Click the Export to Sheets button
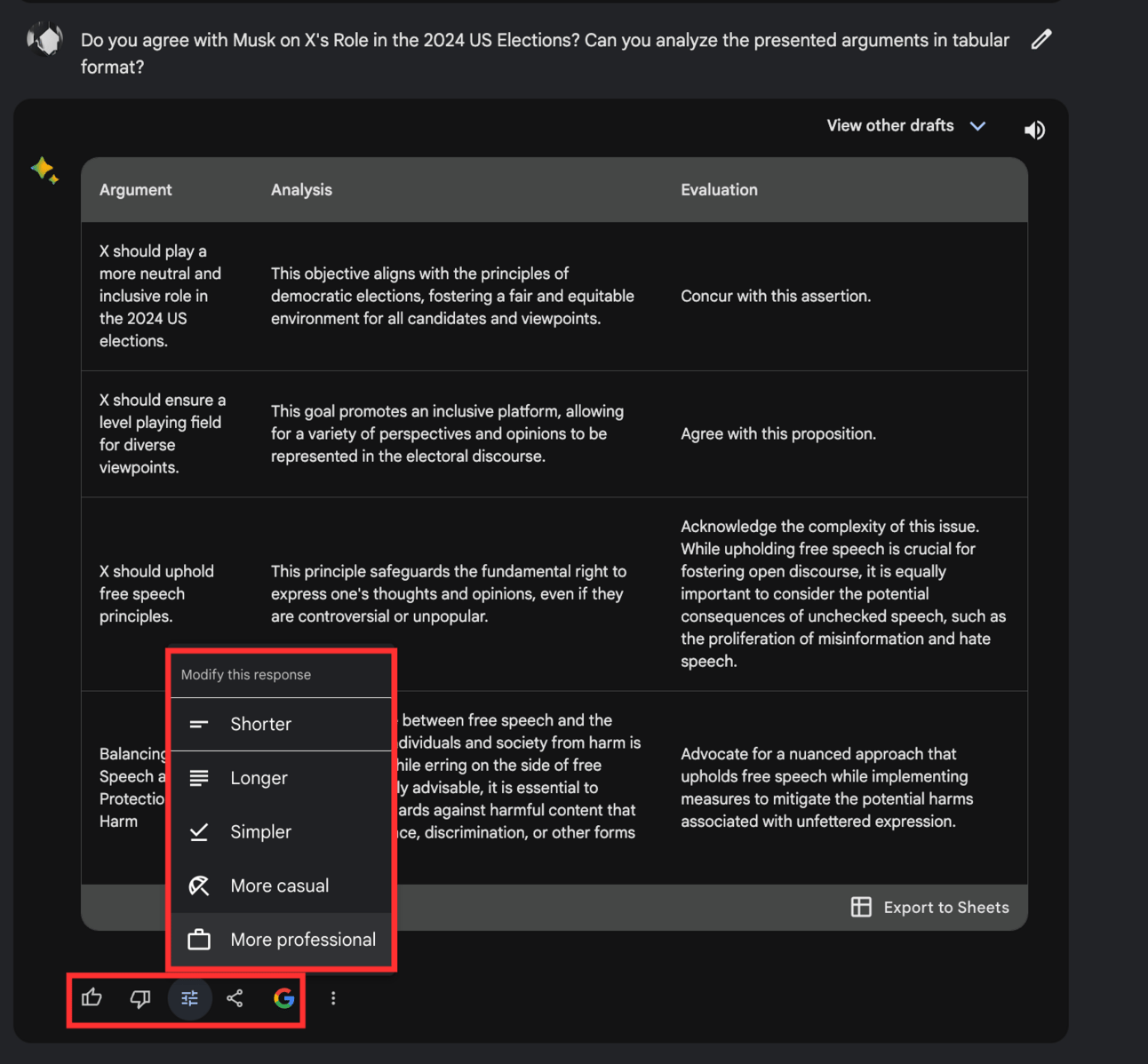The height and width of the screenshot is (1064, 1148). [929, 907]
